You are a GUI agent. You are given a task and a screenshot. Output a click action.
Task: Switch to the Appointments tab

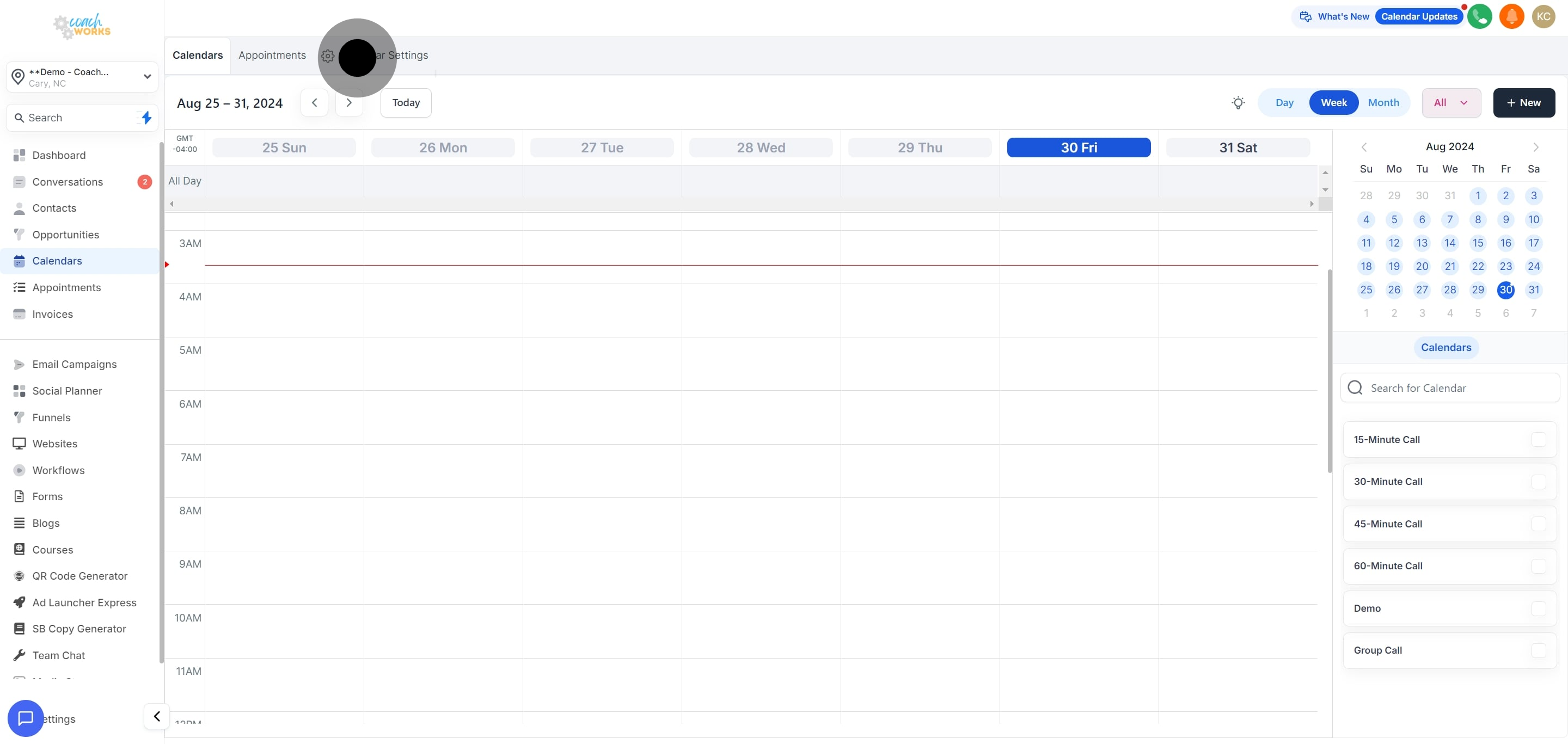(x=272, y=55)
